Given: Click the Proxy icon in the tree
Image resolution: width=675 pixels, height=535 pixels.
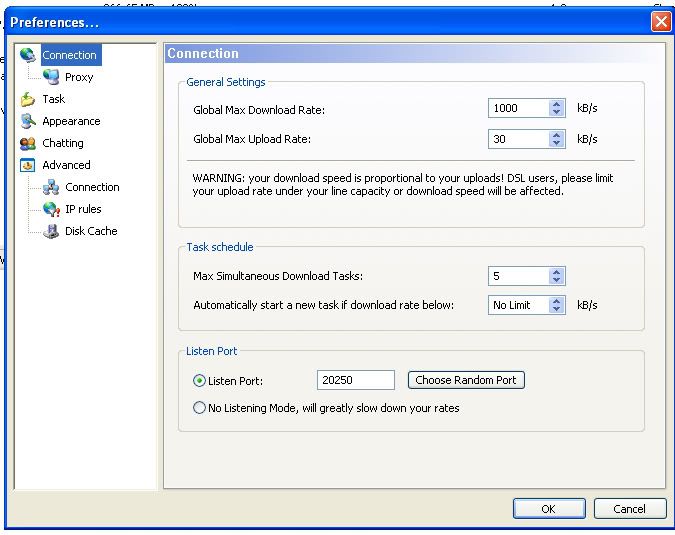Looking at the screenshot, I should pyautogui.click(x=51, y=77).
